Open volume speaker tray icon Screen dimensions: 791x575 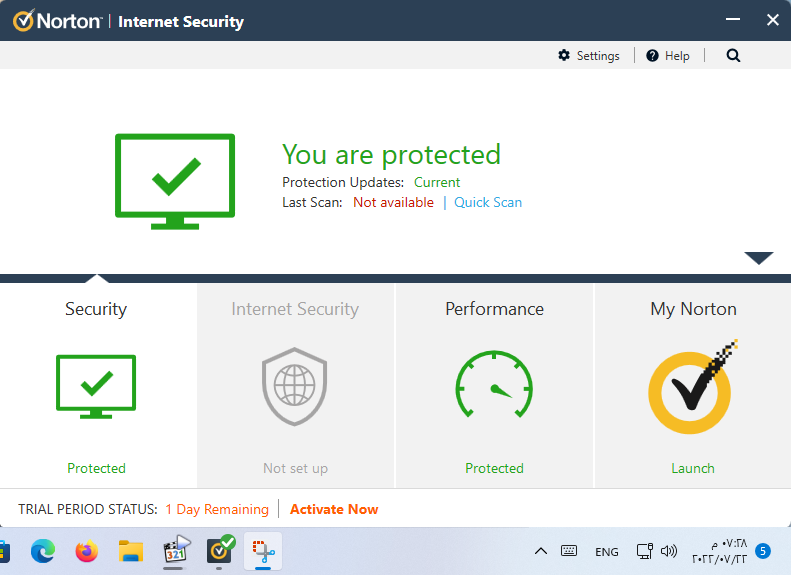coord(669,551)
